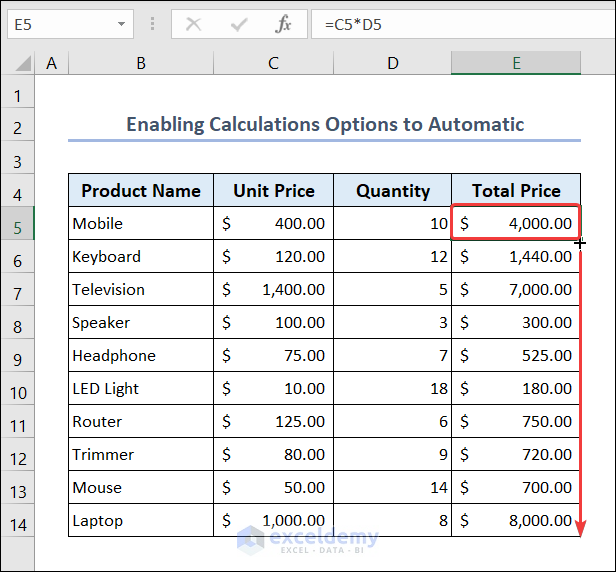Select row 5 header
616x572 pixels.
coord(17,227)
